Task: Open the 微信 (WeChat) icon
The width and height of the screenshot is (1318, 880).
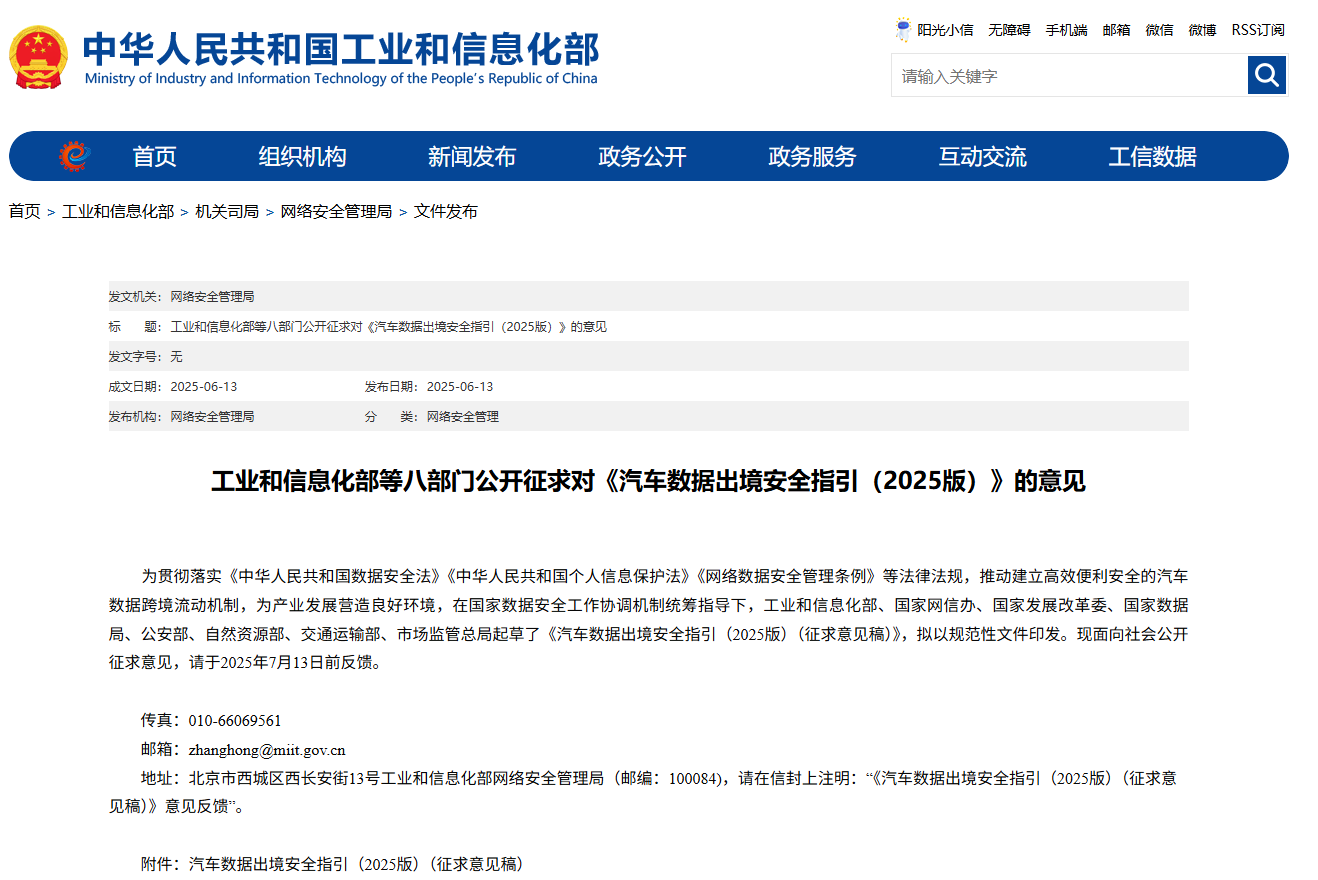Action: (1159, 29)
